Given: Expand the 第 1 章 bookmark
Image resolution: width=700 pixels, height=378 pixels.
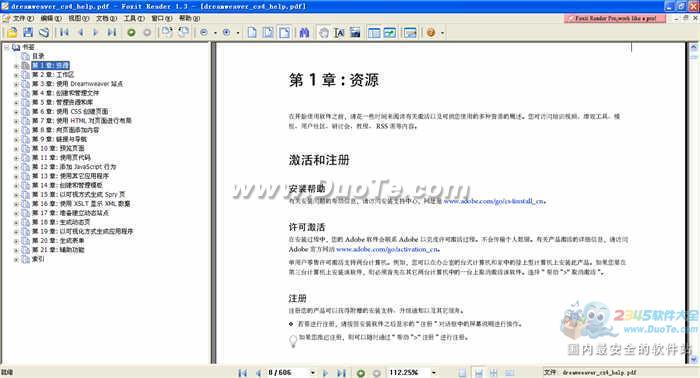Looking at the screenshot, I should [x=16, y=66].
